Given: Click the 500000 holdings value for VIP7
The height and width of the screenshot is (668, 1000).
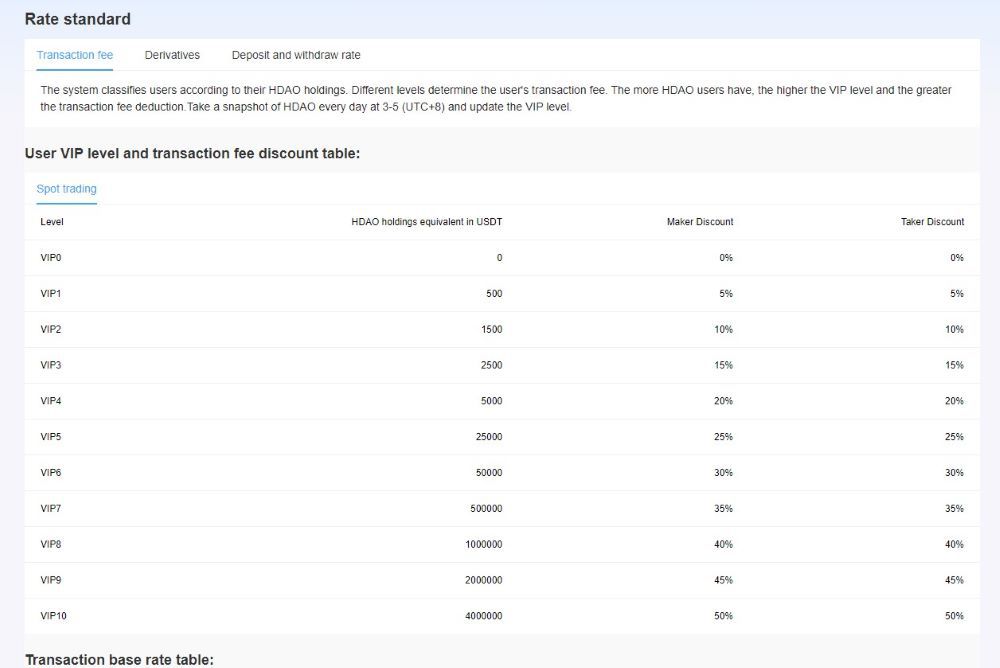Looking at the screenshot, I should pos(487,508).
